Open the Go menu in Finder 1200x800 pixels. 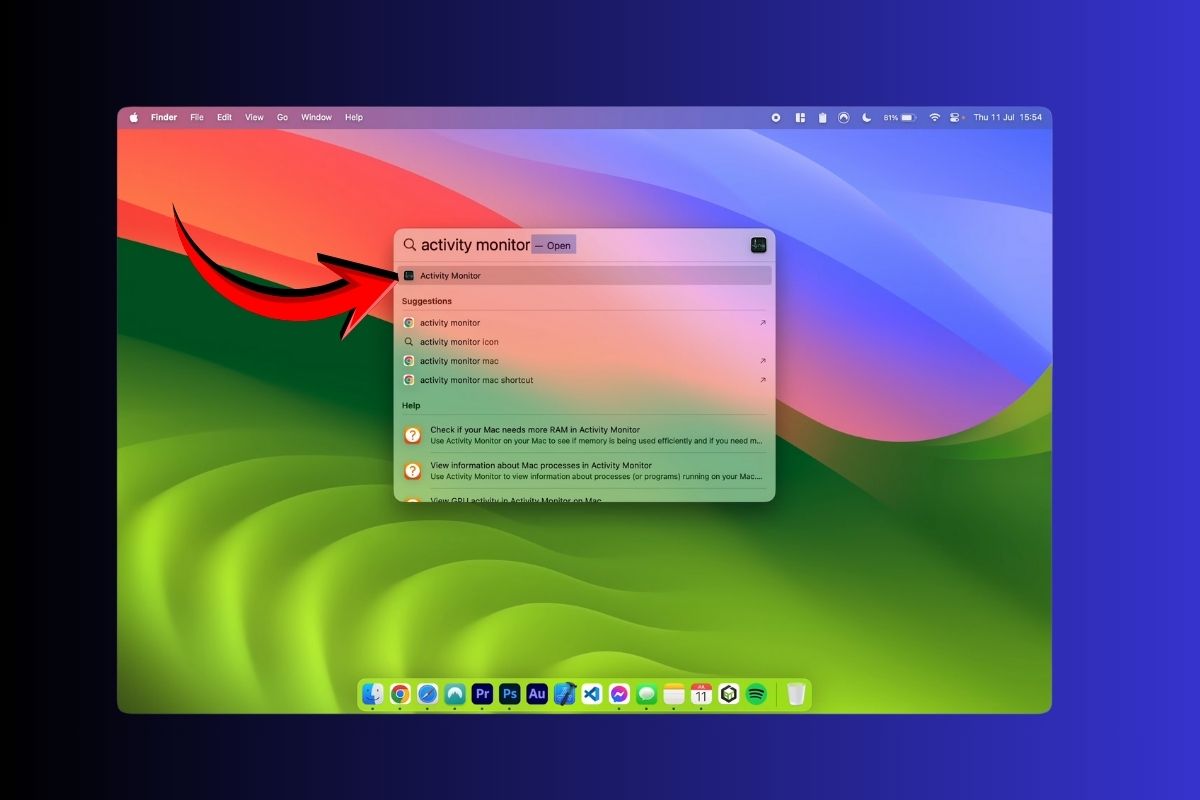point(282,117)
